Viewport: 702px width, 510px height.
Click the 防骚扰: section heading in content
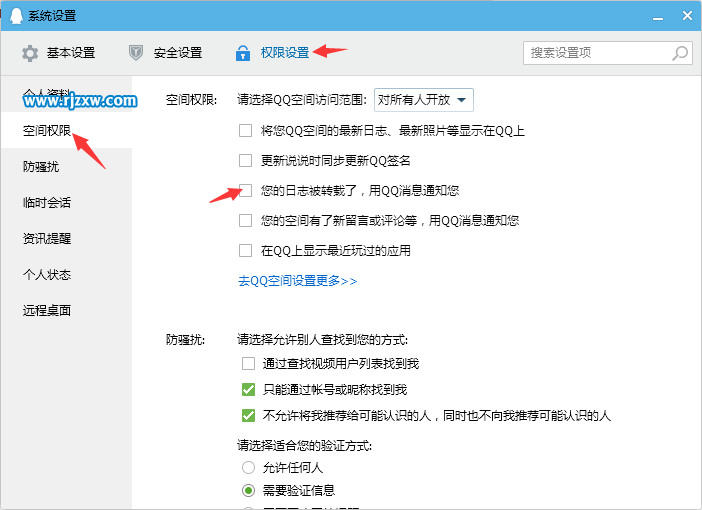[x=185, y=339]
